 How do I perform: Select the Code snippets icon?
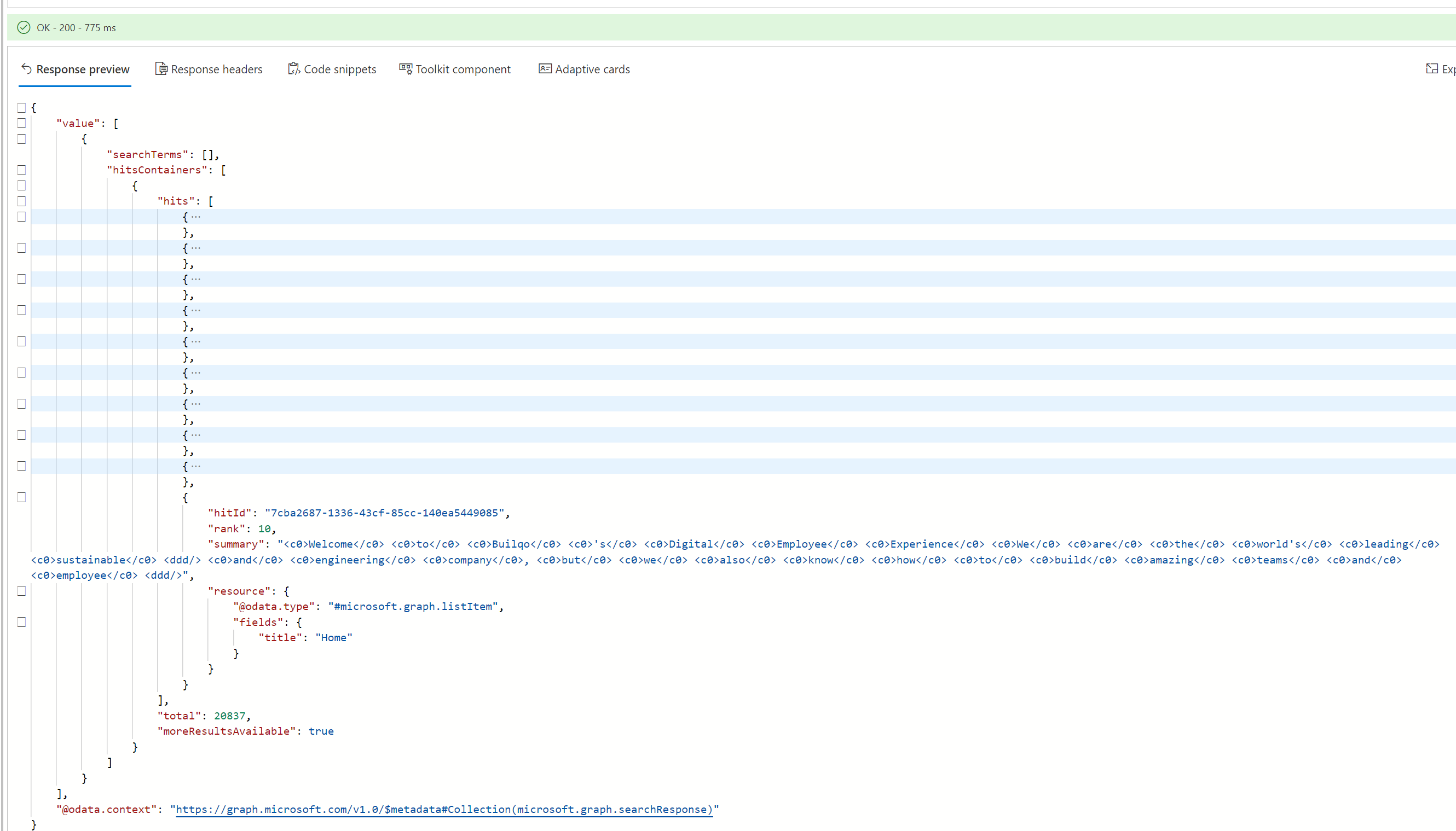coord(294,68)
